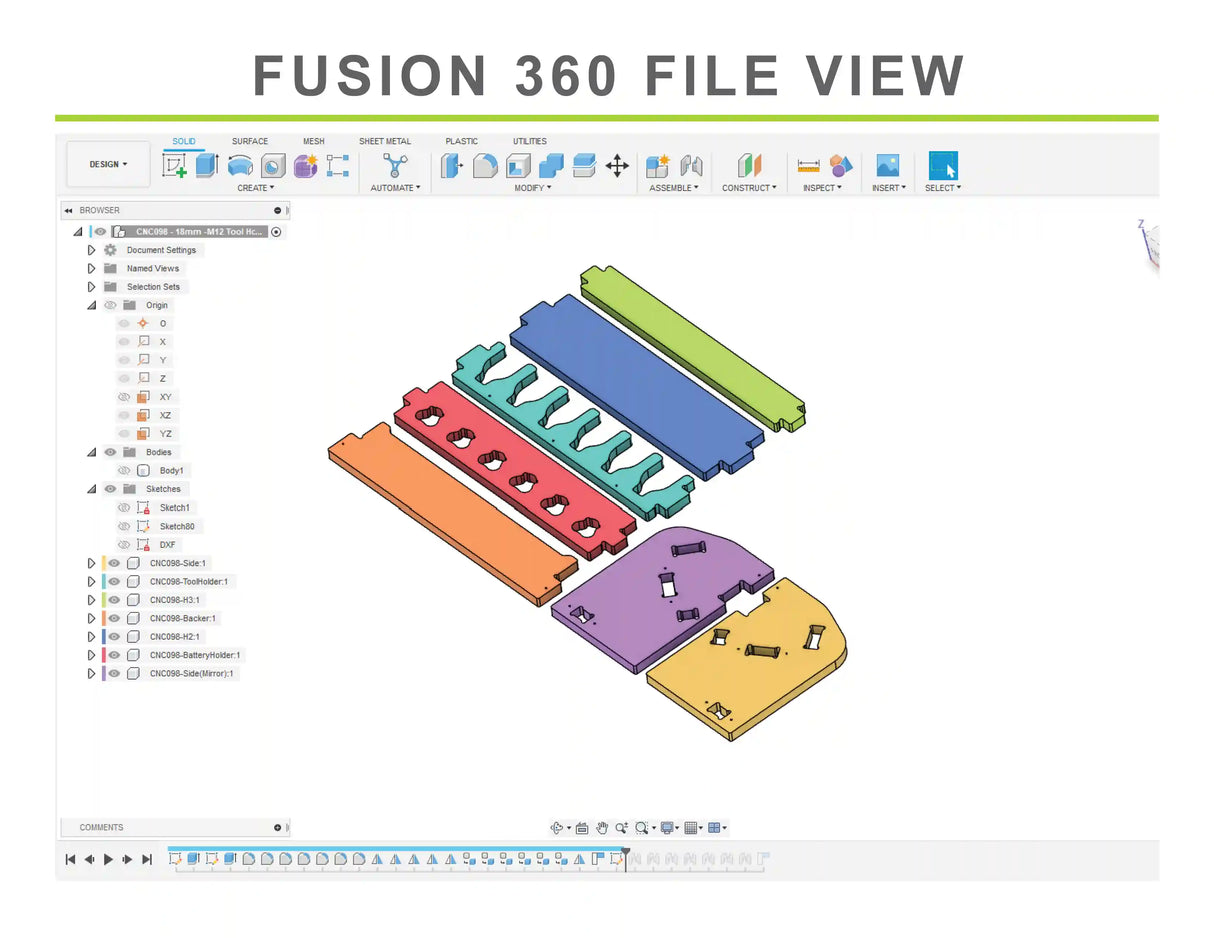Select the Create Sketch tool
Screen dimensions: 1214x938
click(x=175, y=166)
